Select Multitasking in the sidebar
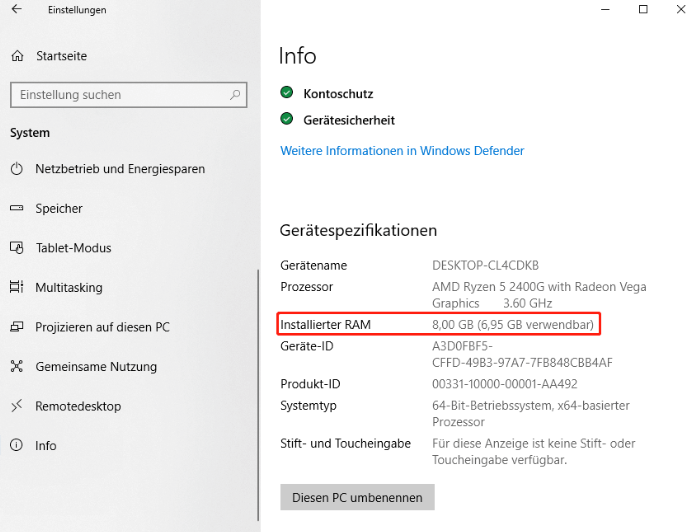 point(69,288)
